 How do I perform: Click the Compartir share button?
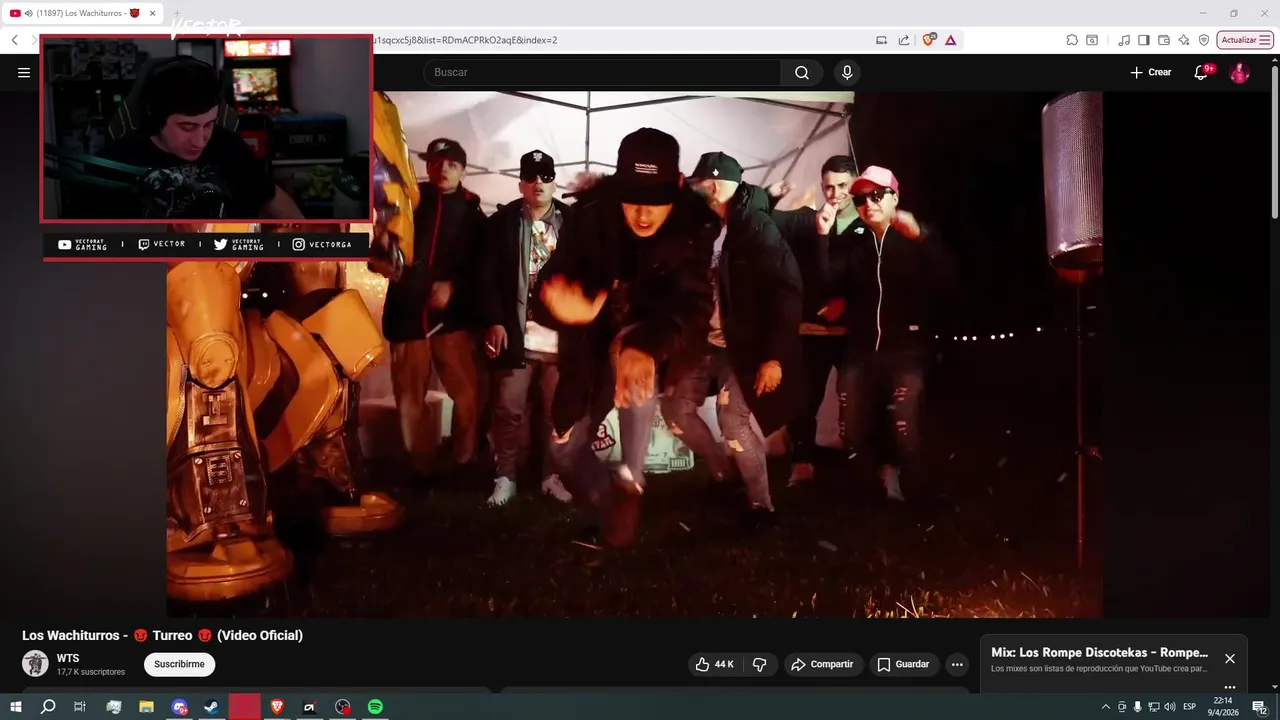[x=822, y=664]
